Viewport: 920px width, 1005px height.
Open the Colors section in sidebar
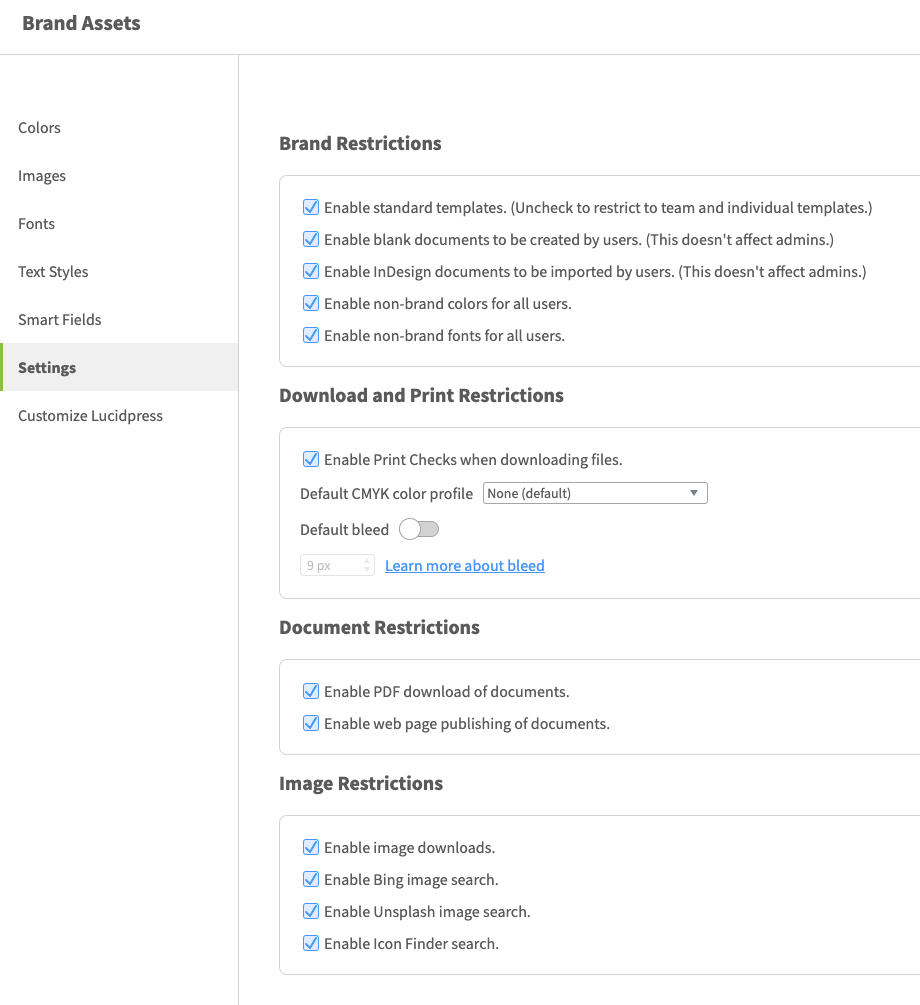(x=119, y=128)
